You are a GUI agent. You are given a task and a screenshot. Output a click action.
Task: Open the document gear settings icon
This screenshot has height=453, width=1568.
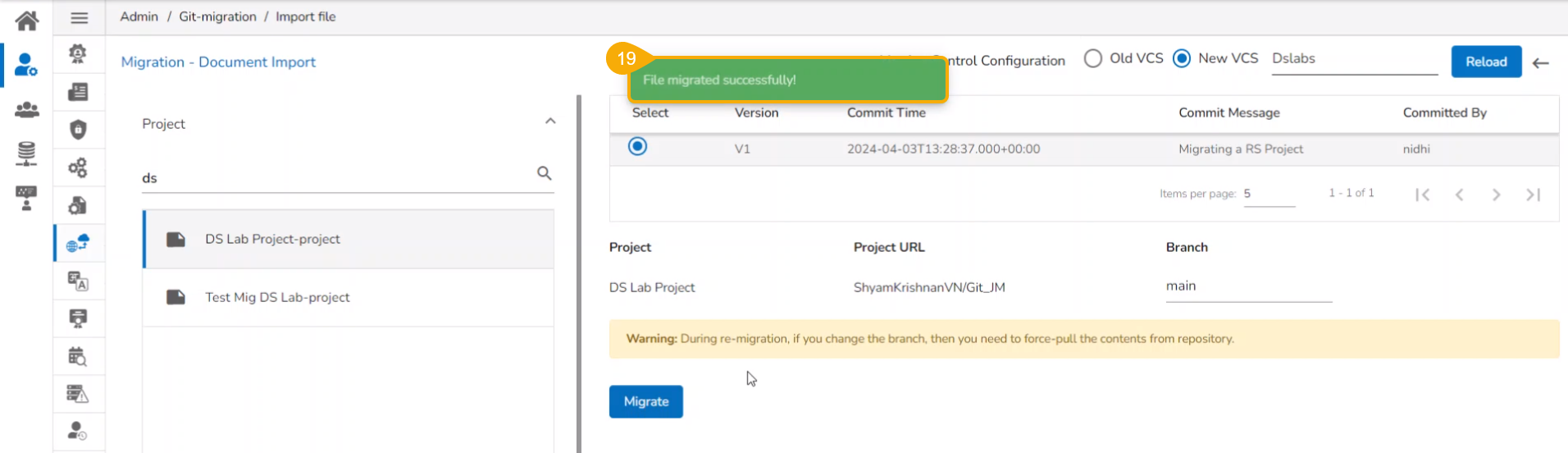(x=78, y=205)
